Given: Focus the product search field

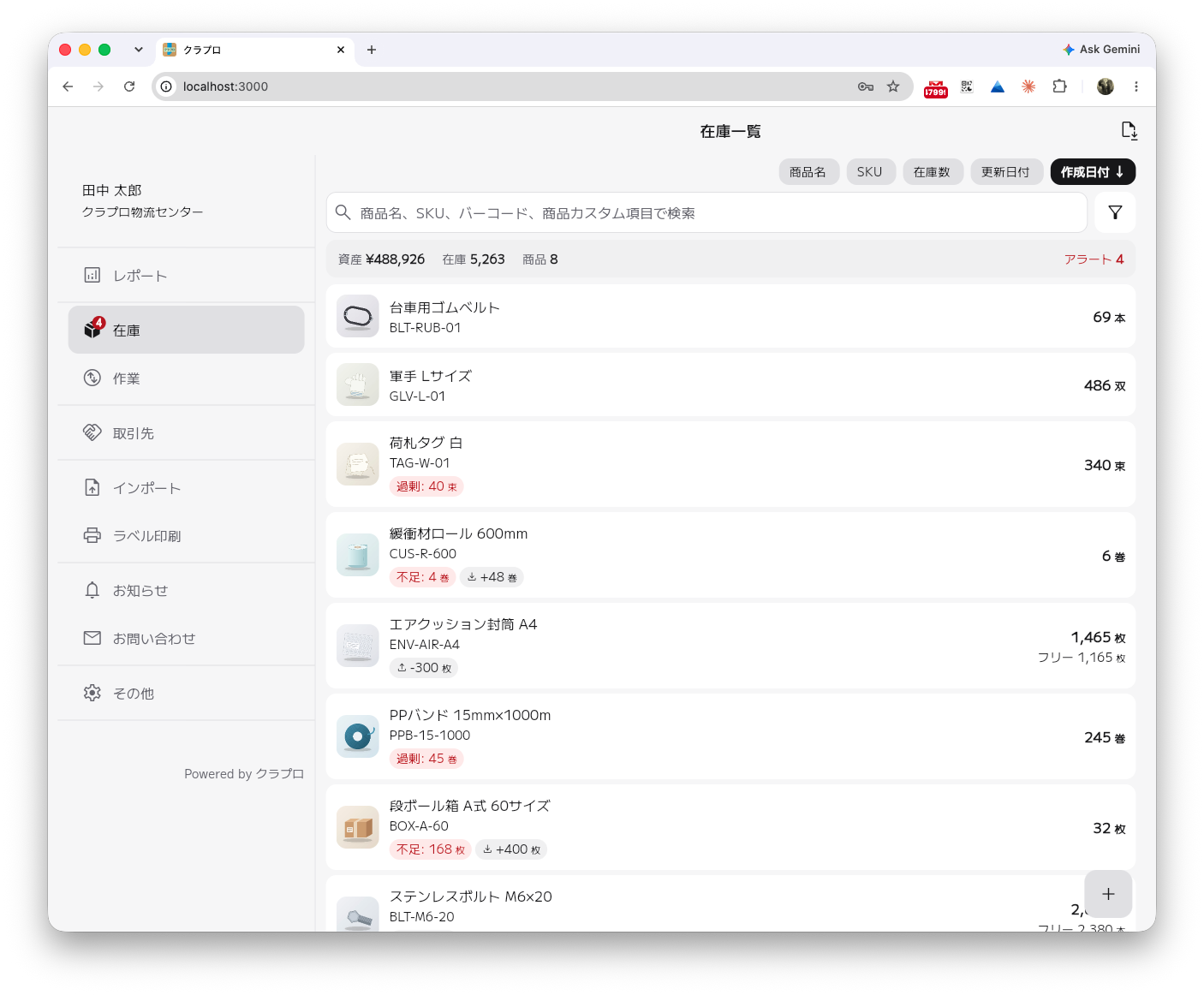Looking at the screenshot, I should point(706,212).
